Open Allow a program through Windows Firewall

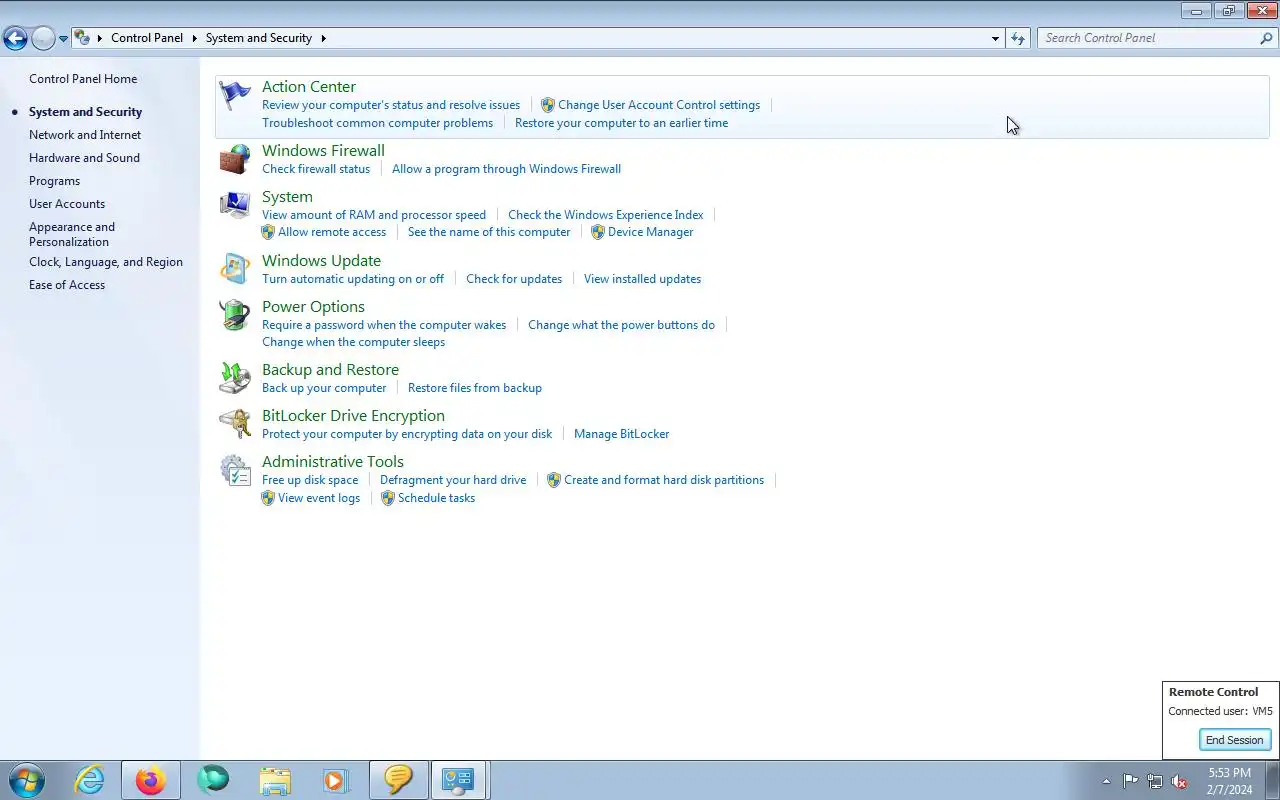[506, 169]
